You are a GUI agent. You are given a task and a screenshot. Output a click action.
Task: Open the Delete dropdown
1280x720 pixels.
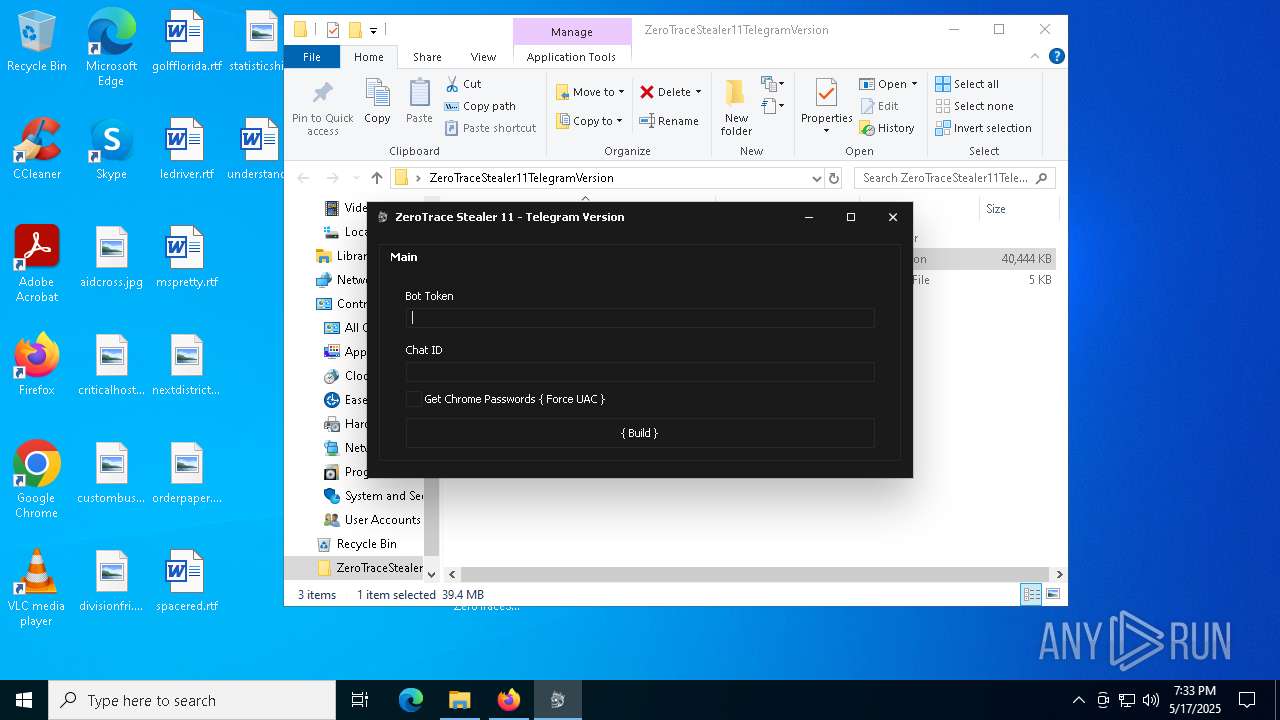(670, 92)
